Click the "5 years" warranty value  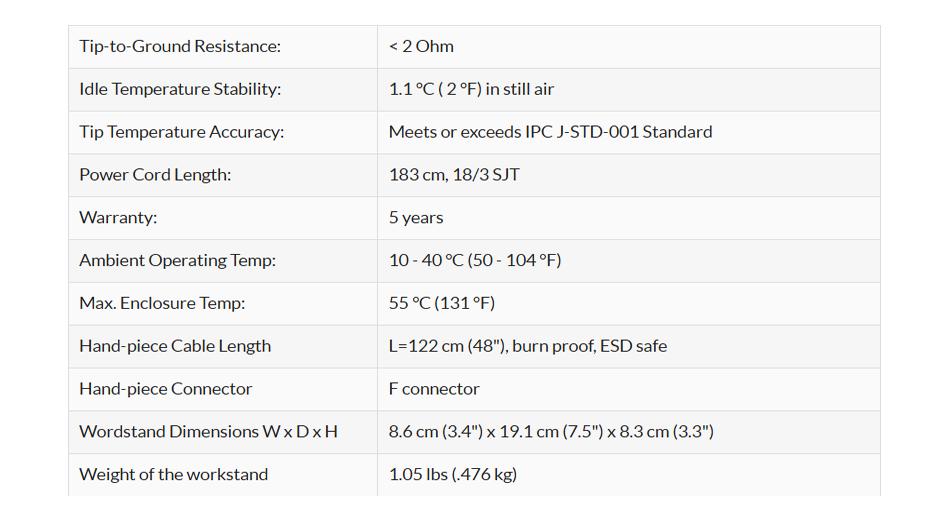coord(416,218)
